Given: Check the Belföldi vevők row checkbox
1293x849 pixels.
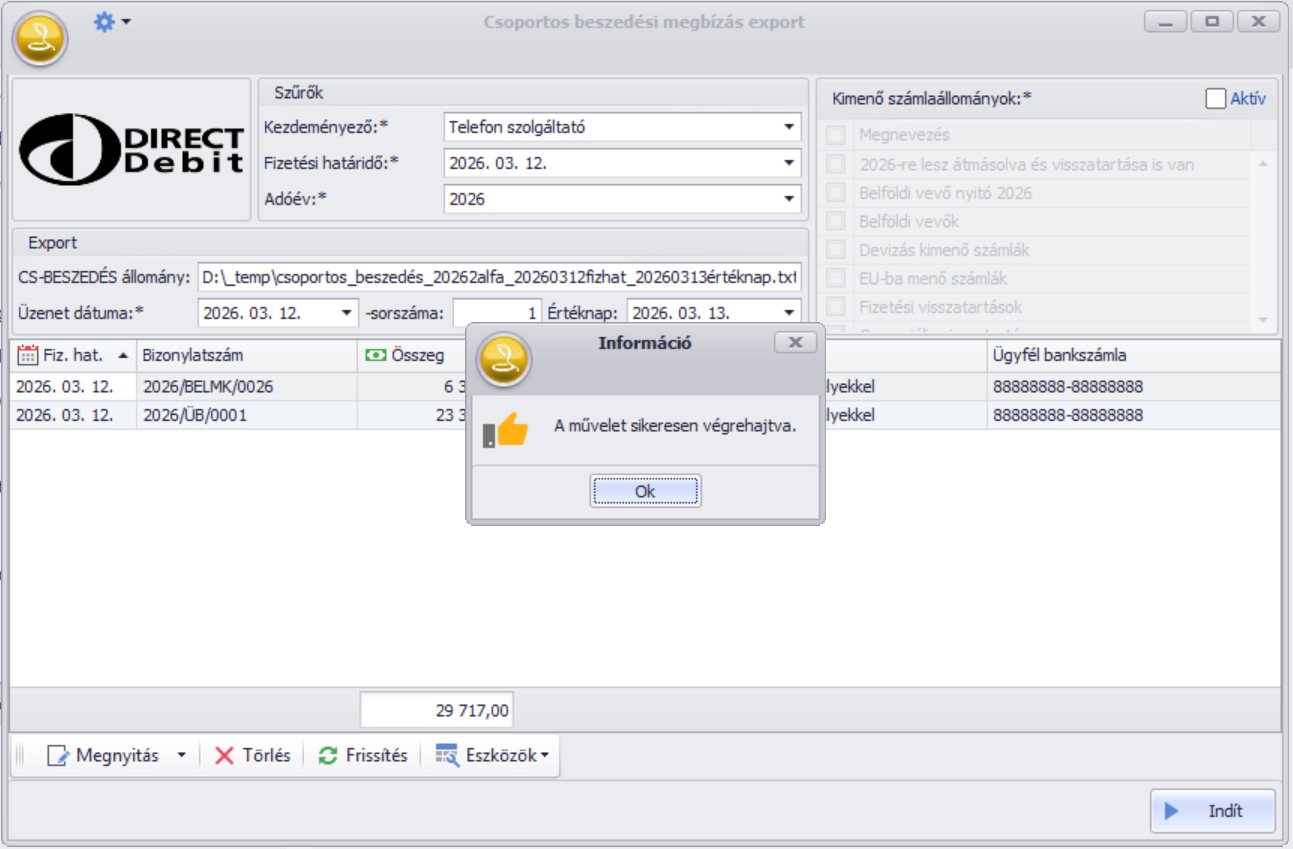Looking at the screenshot, I should coord(835,221).
